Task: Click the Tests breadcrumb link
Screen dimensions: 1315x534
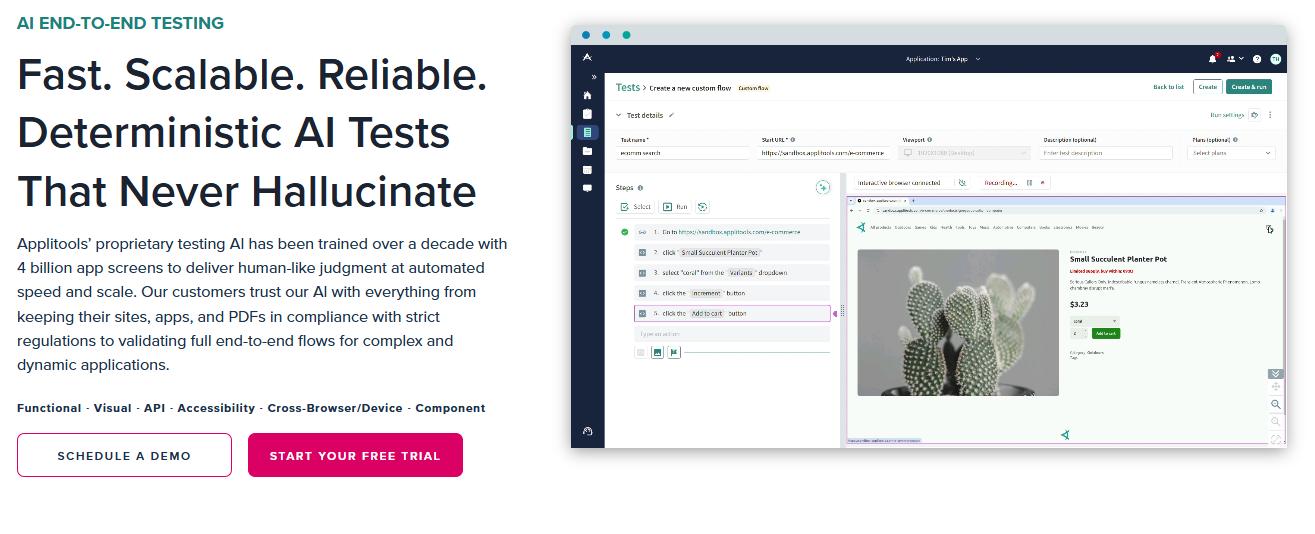Action: click(x=627, y=88)
